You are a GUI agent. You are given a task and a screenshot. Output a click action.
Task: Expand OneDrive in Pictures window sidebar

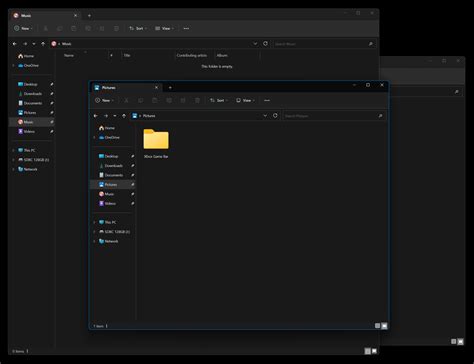point(94,137)
